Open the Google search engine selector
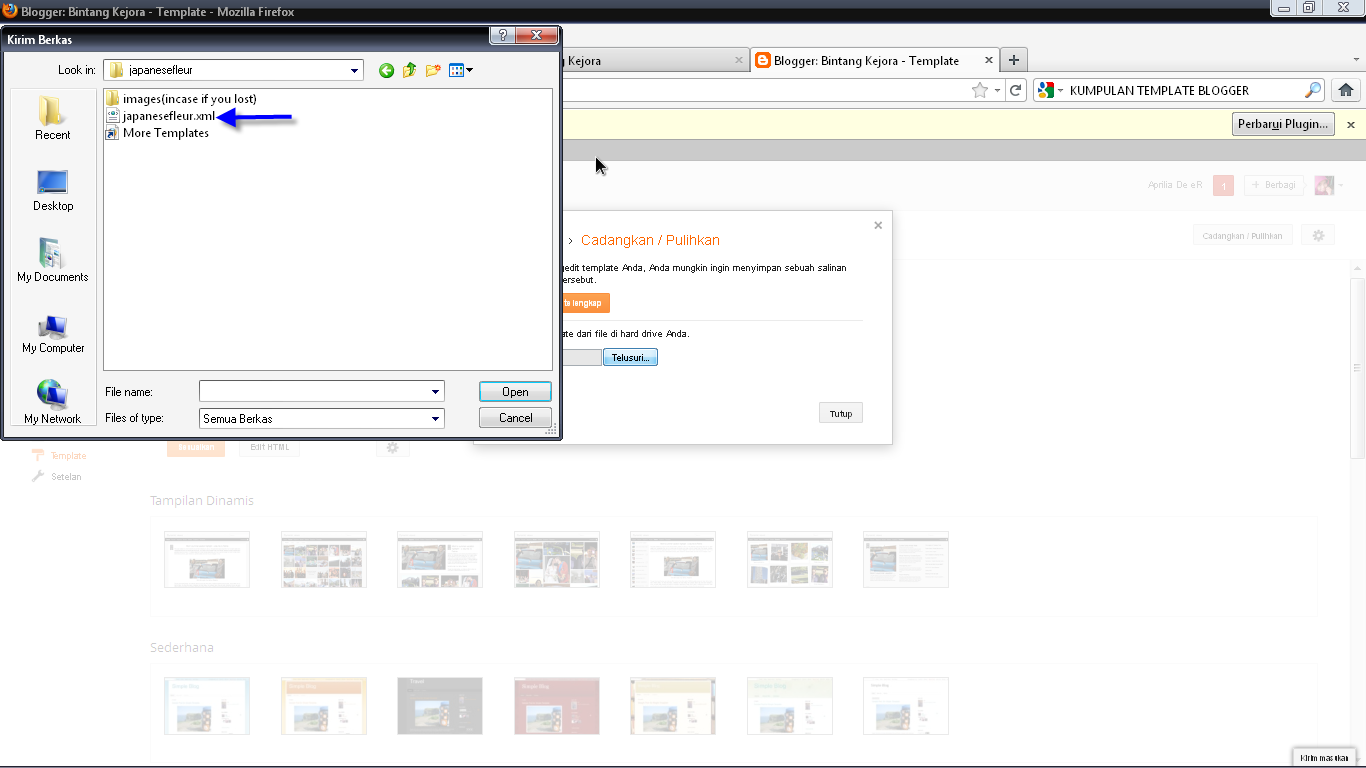Screen dimensions: 1366x768 pos(1050,90)
